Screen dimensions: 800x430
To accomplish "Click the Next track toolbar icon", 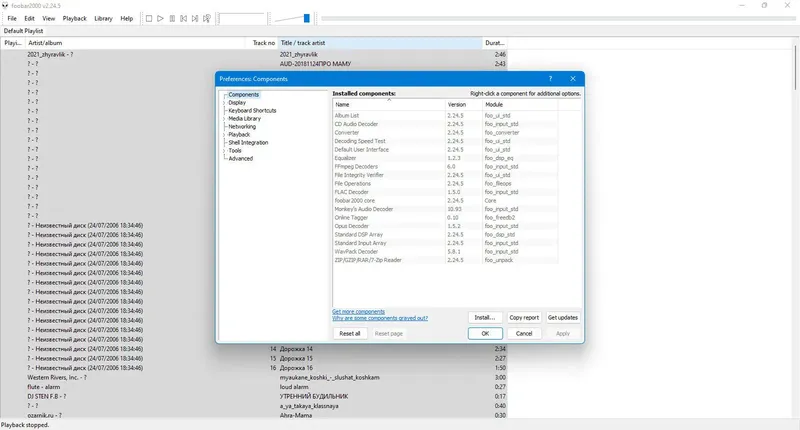I will click(195, 18).
